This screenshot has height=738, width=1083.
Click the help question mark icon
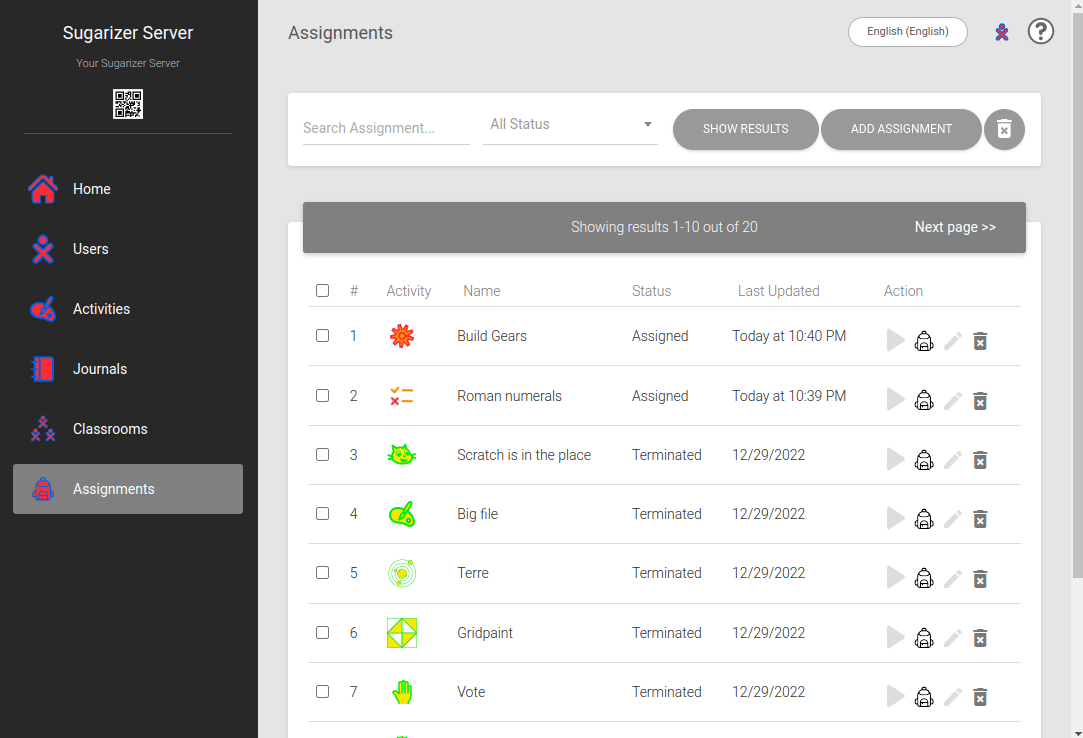tap(1041, 31)
